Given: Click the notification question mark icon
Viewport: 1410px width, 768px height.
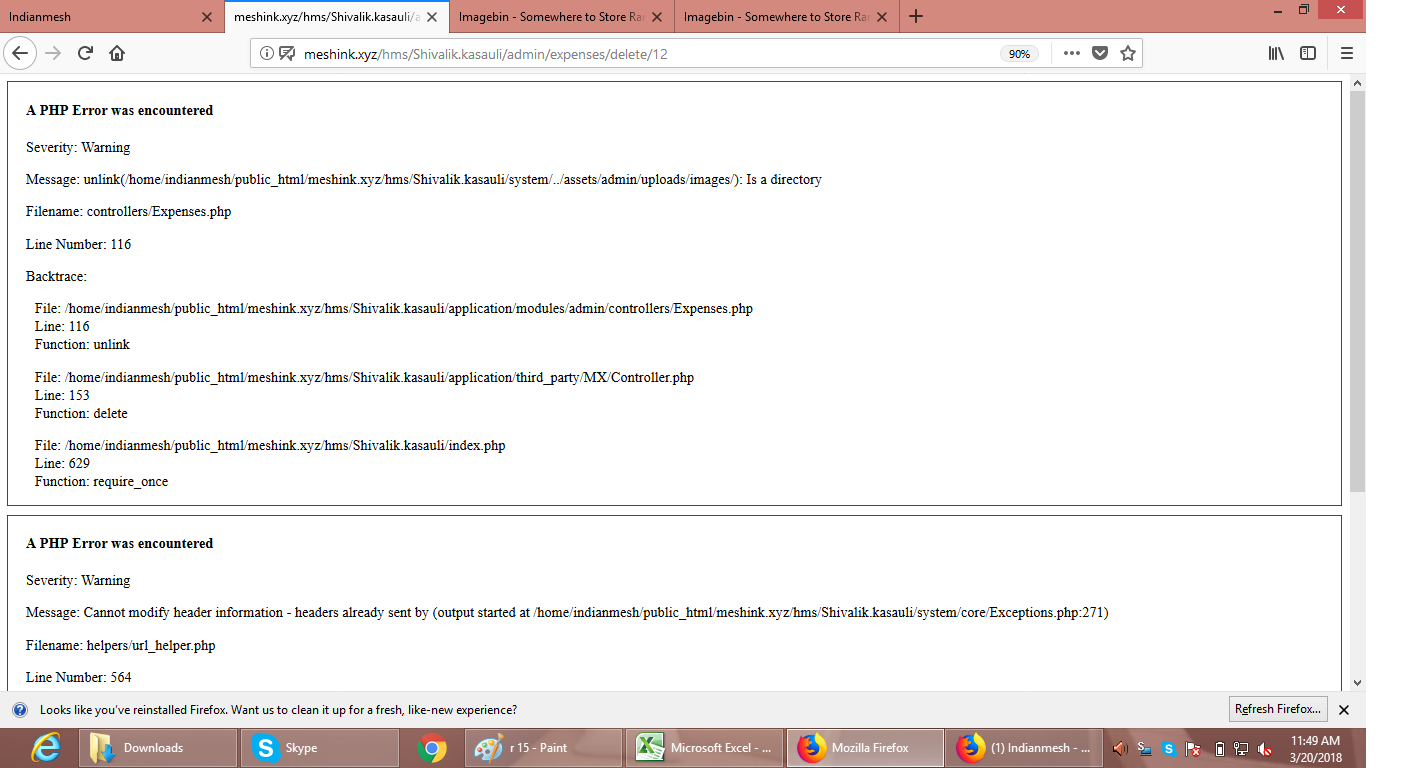Looking at the screenshot, I should (x=19, y=710).
